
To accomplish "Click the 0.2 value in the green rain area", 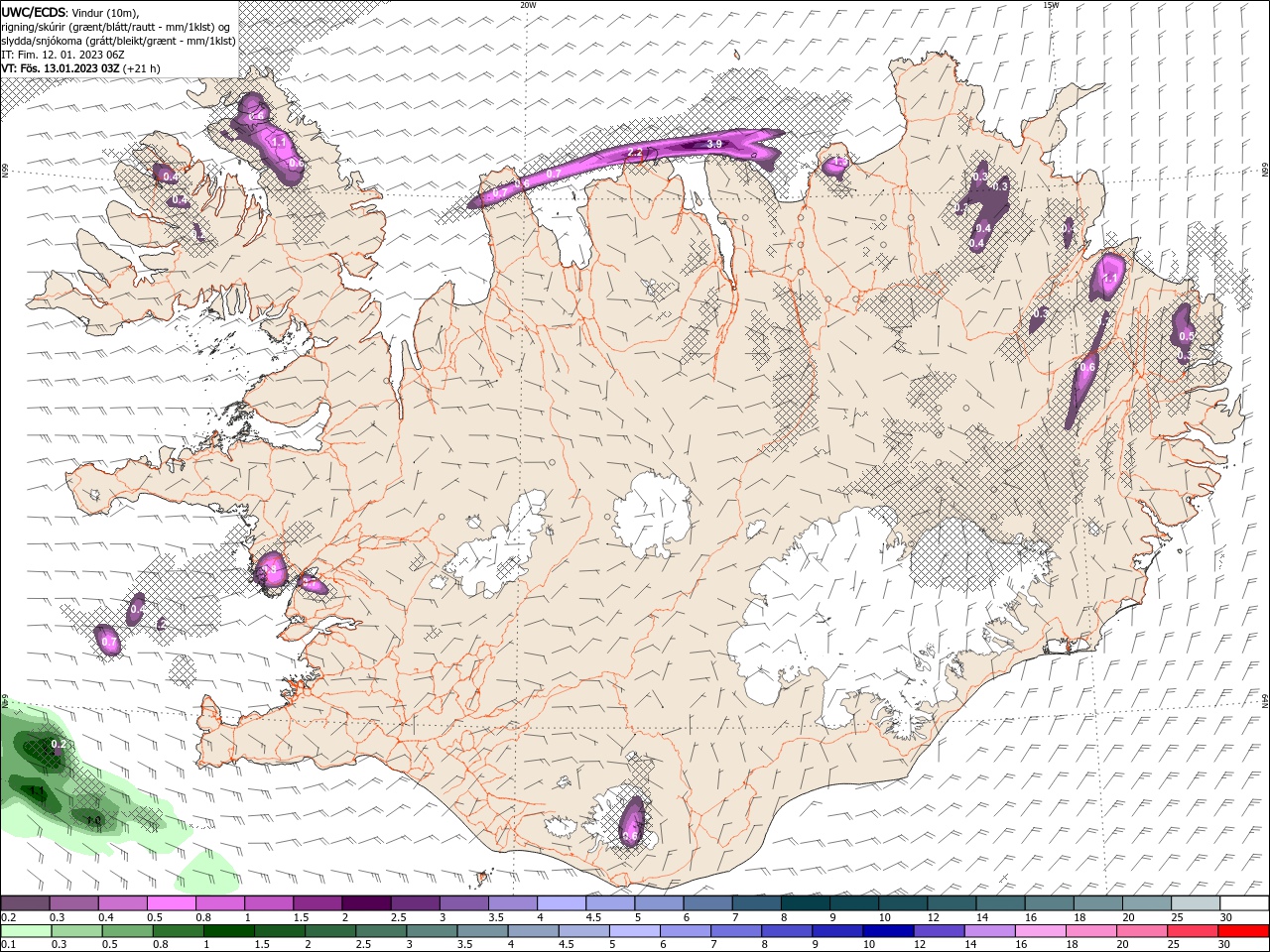I will tap(58, 744).
